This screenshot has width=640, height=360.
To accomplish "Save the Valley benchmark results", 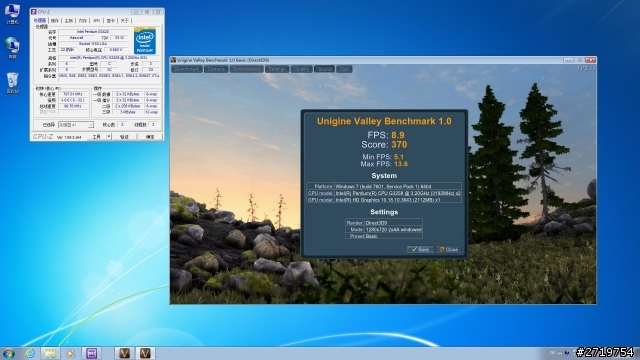I will (420, 249).
